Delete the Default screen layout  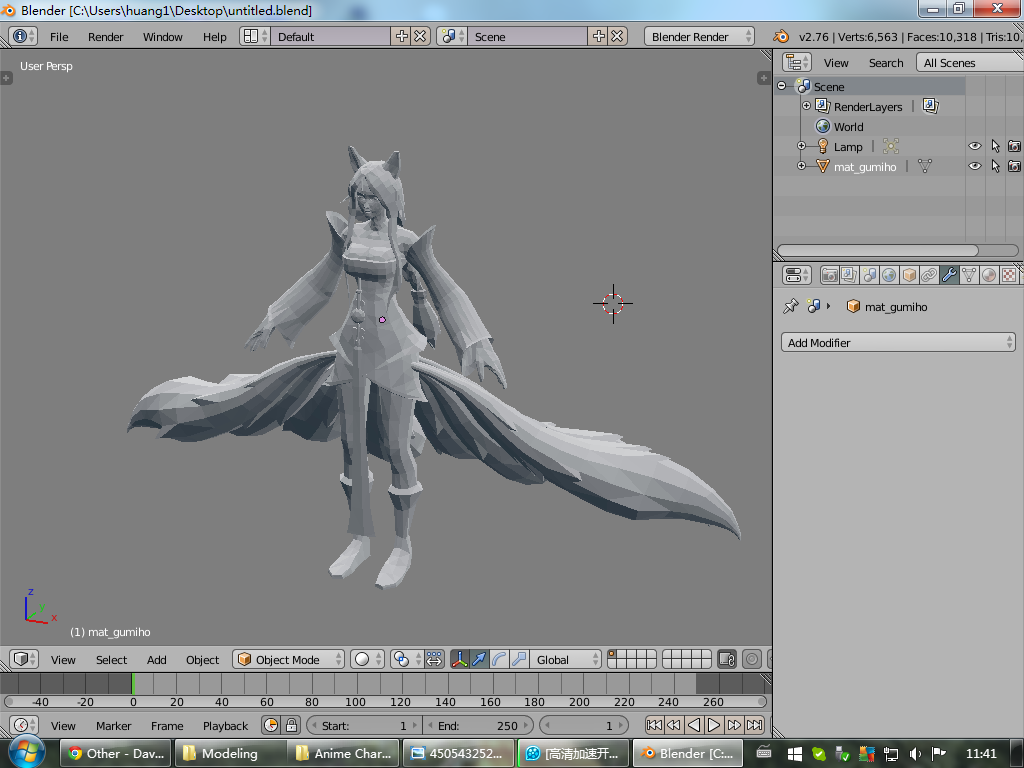tap(421, 37)
